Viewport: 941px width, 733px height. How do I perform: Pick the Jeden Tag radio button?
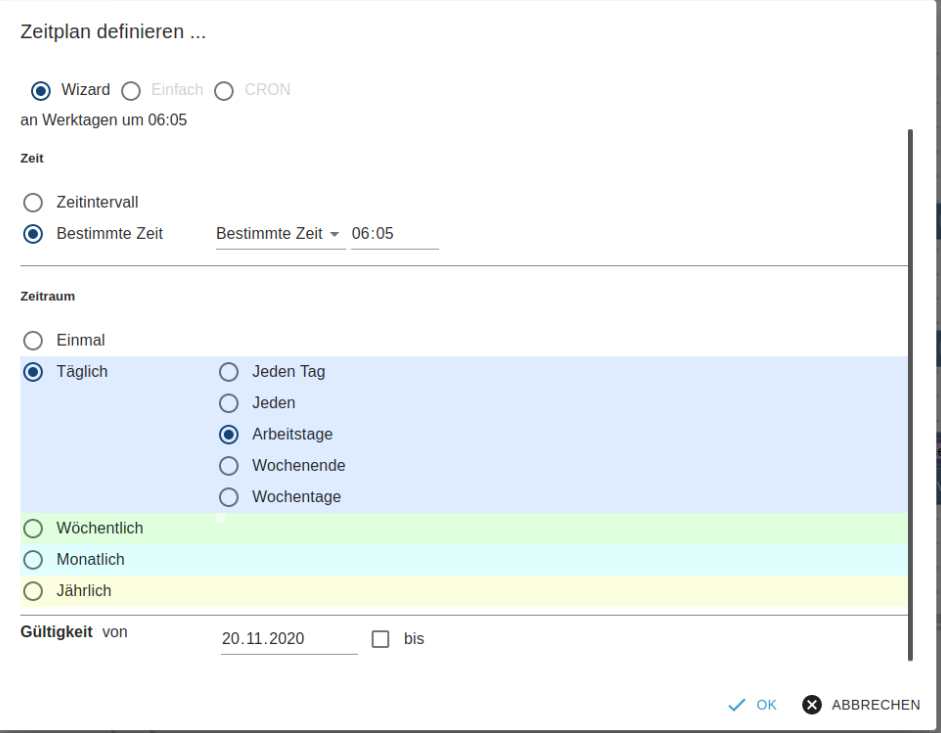click(x=229, y=372)
